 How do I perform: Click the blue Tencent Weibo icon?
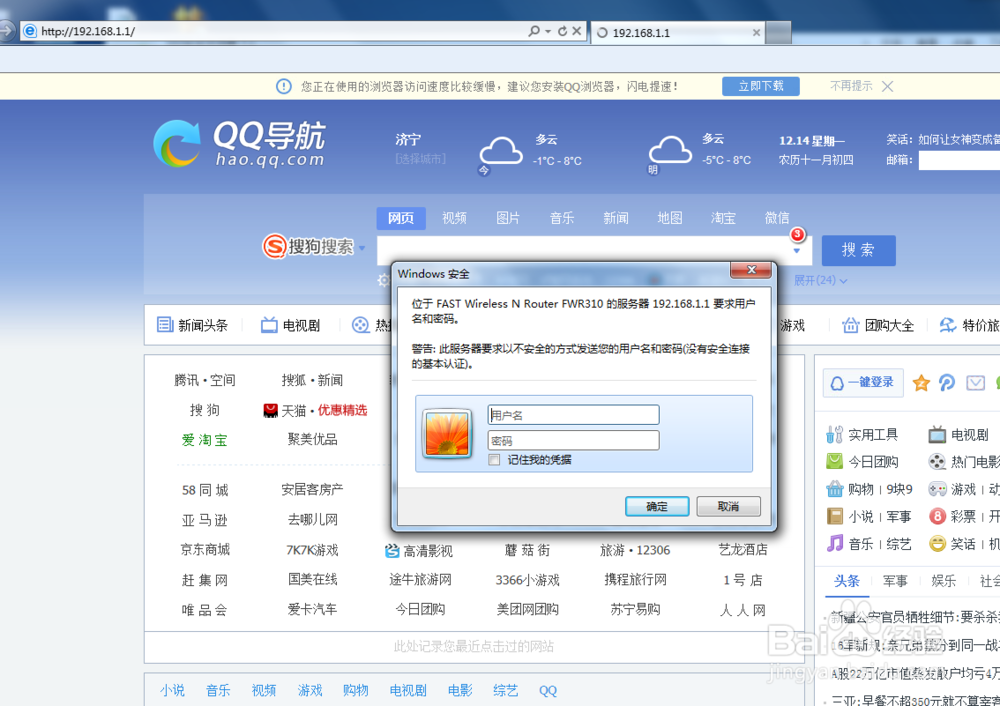point(947,383)
